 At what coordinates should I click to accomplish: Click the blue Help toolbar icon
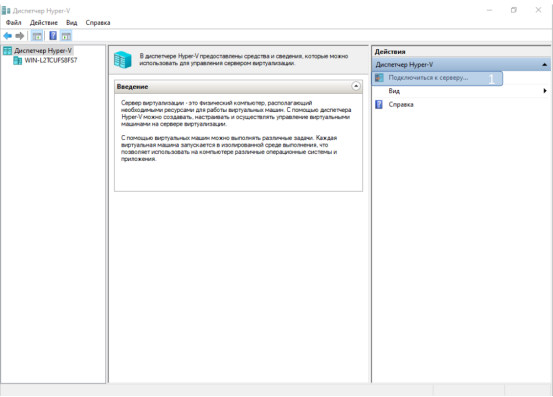pos(53,36)
